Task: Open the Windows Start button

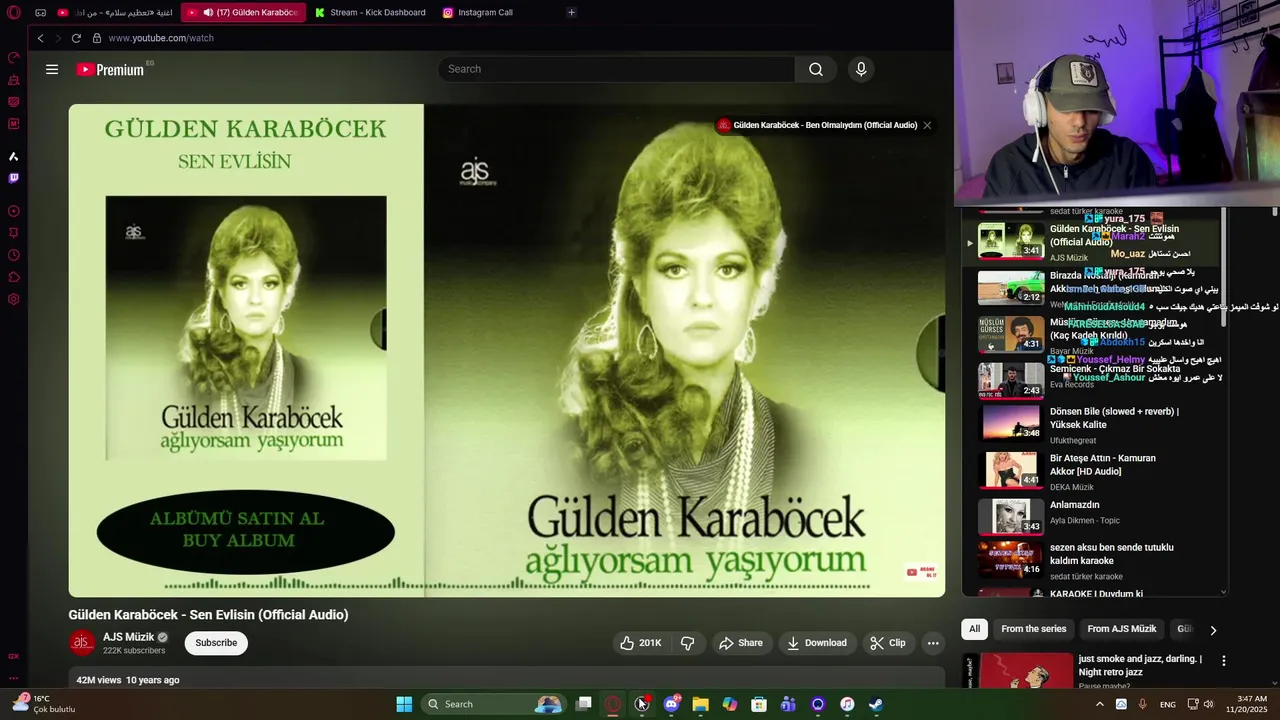Action: pos(404,704)
